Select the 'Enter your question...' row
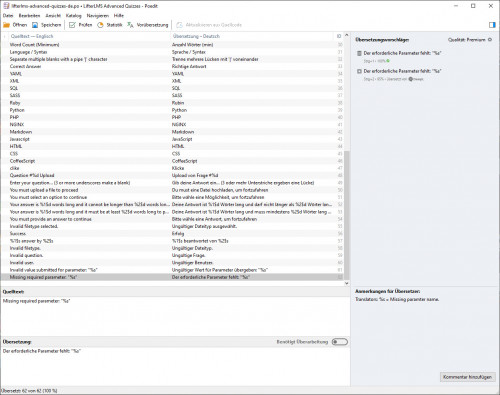The height and width of the screenshot is (395, 500). 172,183
